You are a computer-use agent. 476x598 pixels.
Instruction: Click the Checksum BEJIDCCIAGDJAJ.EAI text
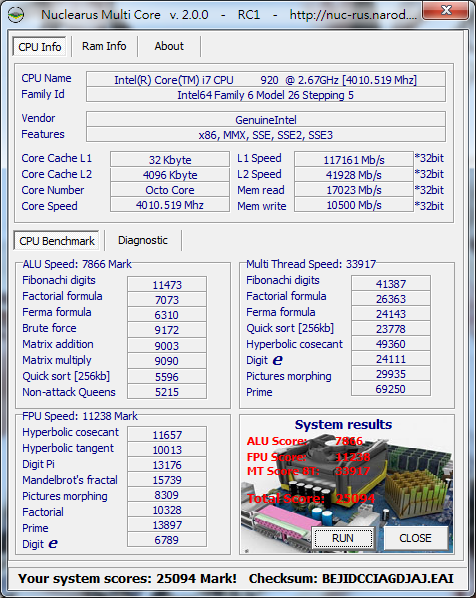tap(351, 579)
